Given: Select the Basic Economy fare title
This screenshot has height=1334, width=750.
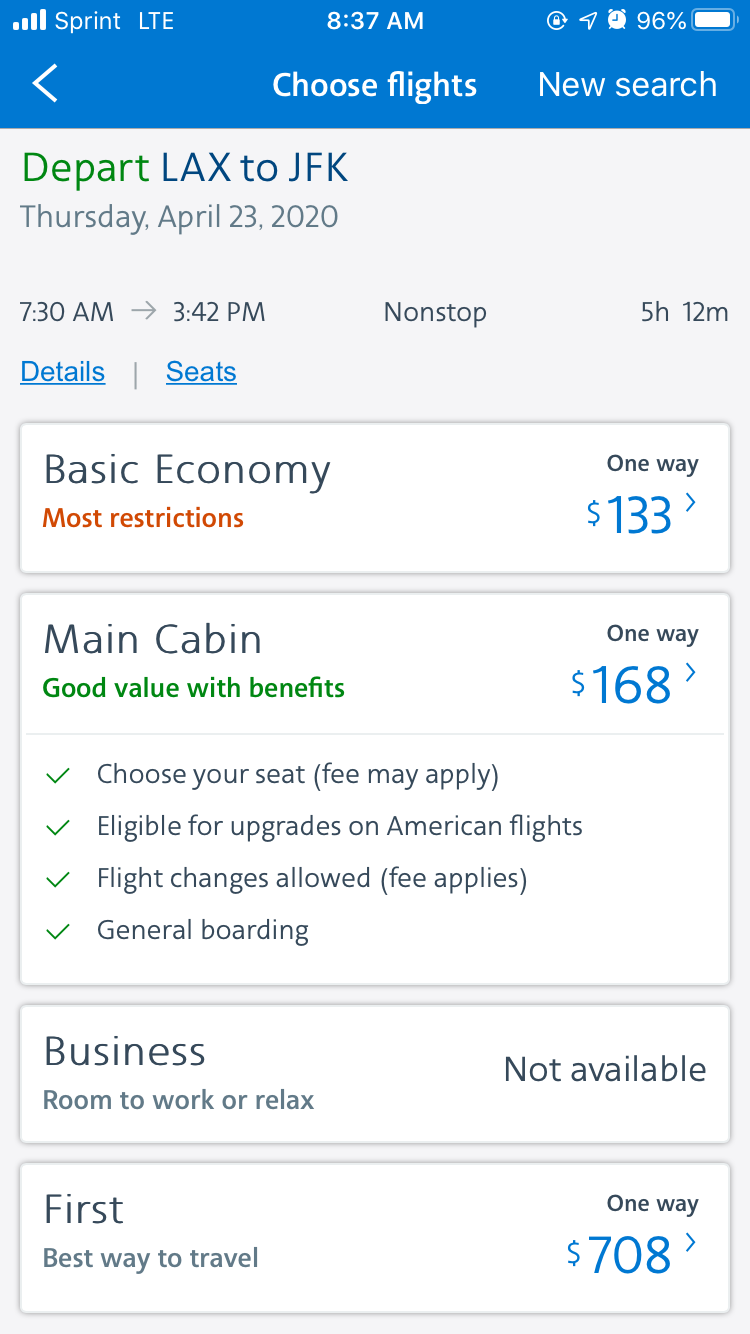Looking at the screenshot, I should (x=187, y=470).
